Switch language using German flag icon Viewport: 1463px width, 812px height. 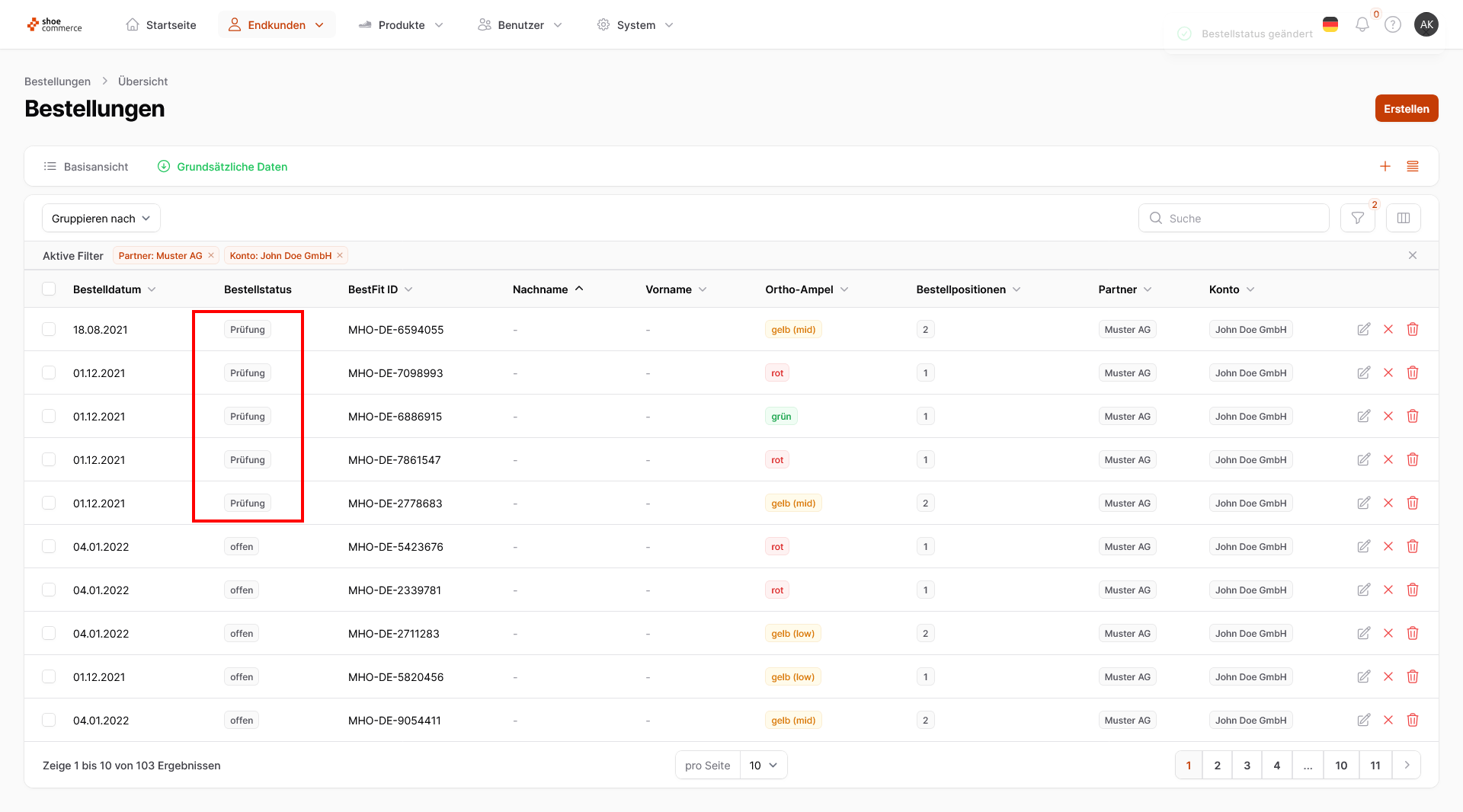tap(1330, 25)
